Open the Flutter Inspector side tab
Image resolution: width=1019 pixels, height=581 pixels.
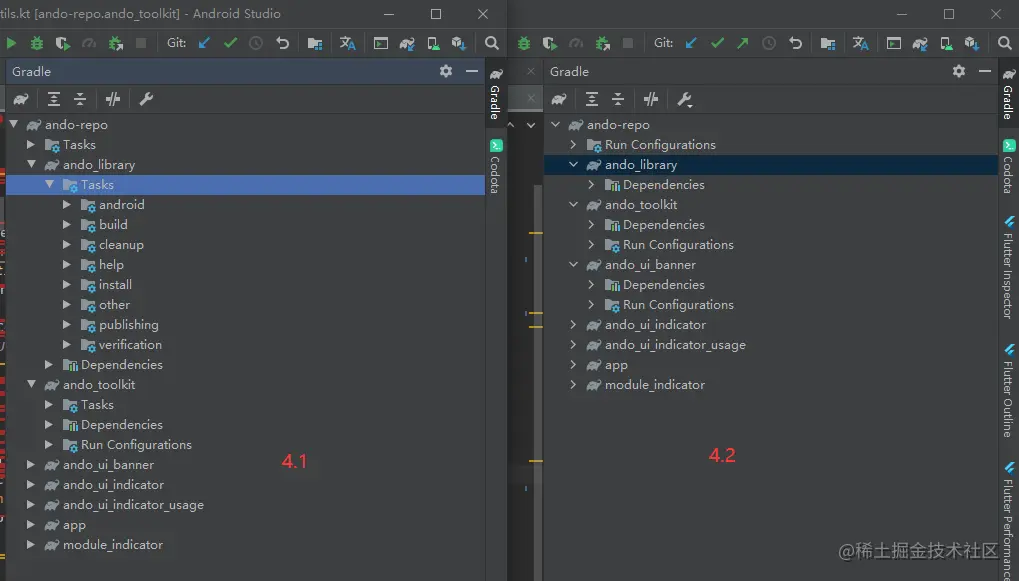click(x=1009, y=267)
